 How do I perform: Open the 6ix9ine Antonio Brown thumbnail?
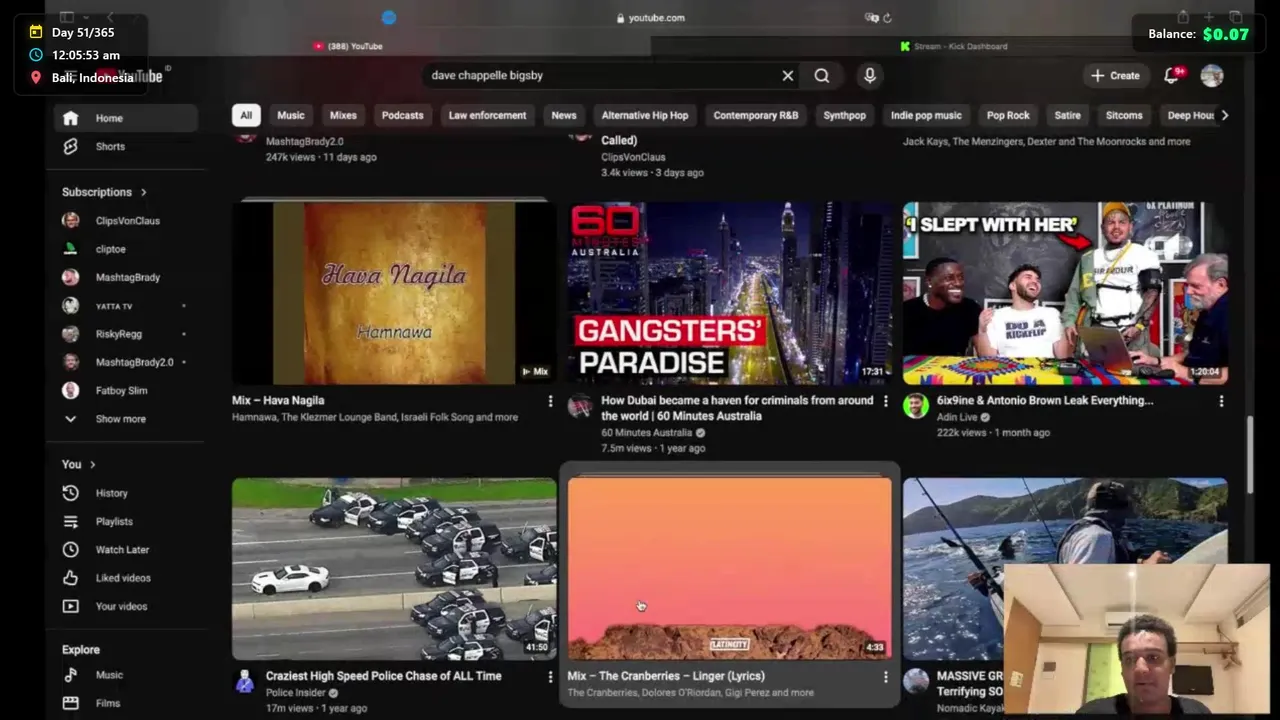tap(1065, 293)
